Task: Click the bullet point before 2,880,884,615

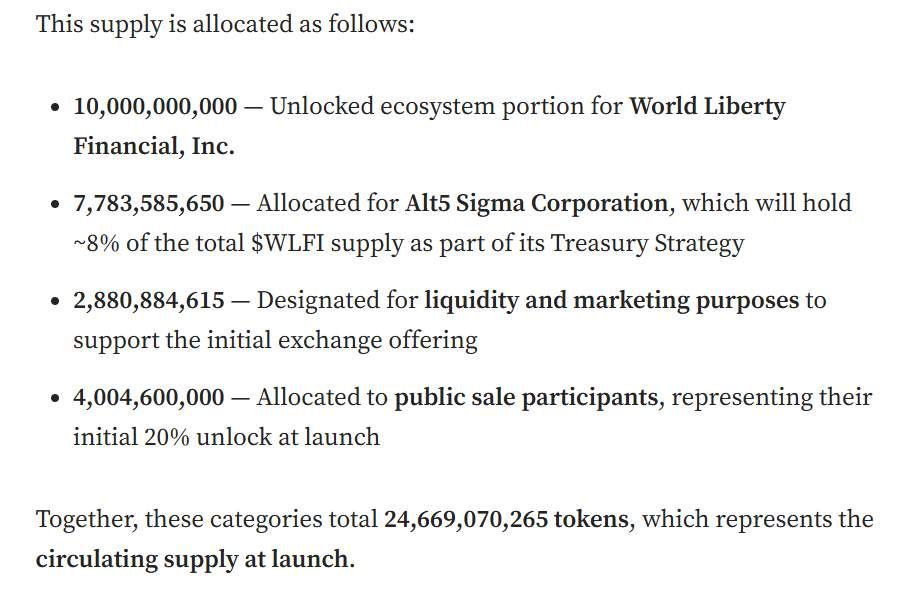Action: coord(55,301)
